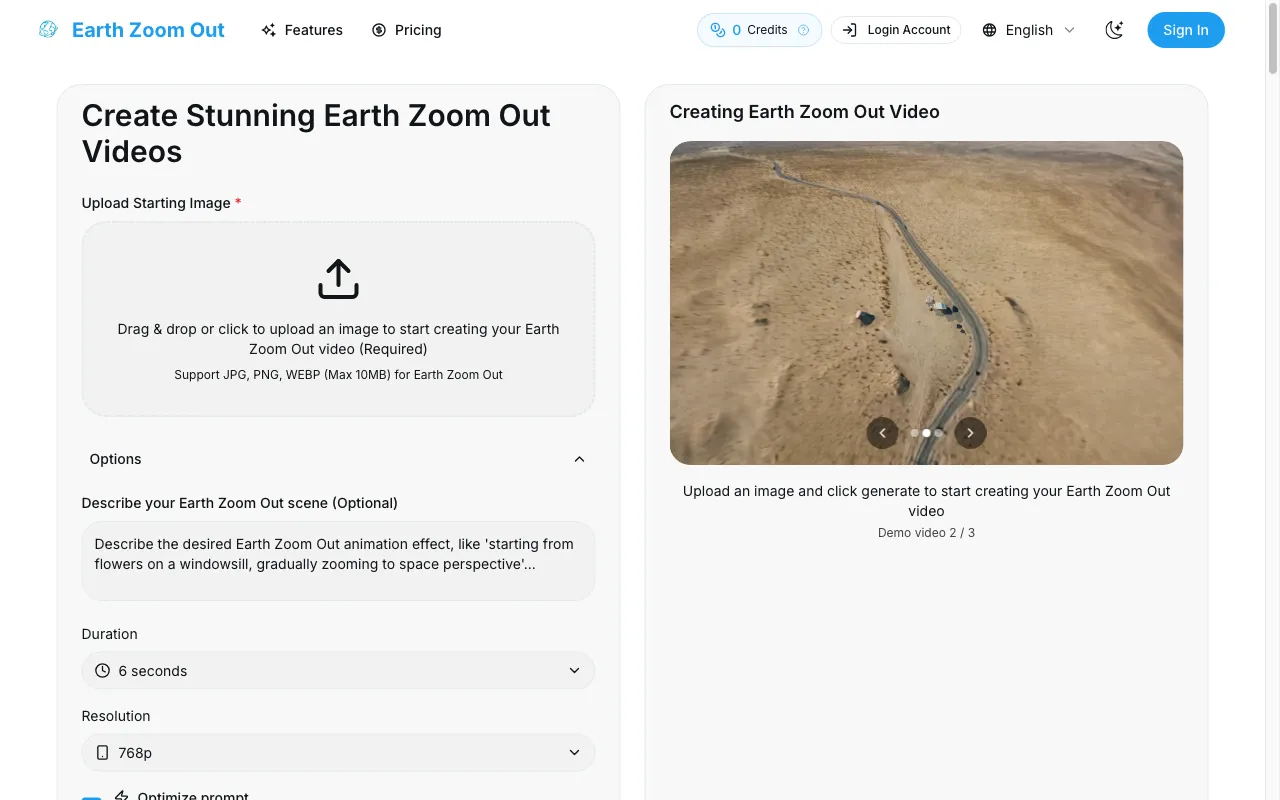Open the Duration 6 seconds dropdown
Screen dimensions: 1280x800
(338, 671)
